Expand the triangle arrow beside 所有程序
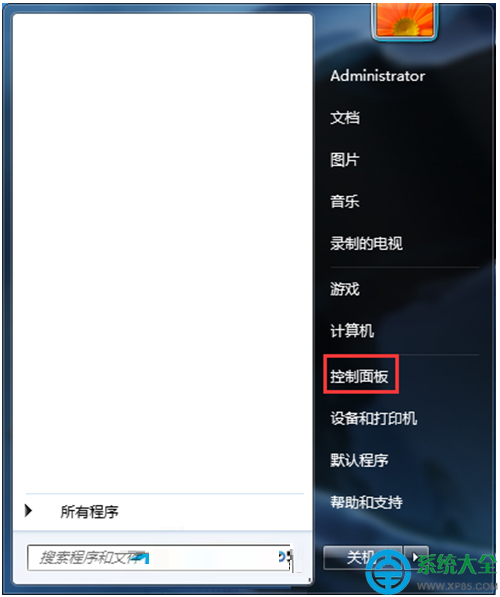Viewport: 500px width, 597px height. 28,511
